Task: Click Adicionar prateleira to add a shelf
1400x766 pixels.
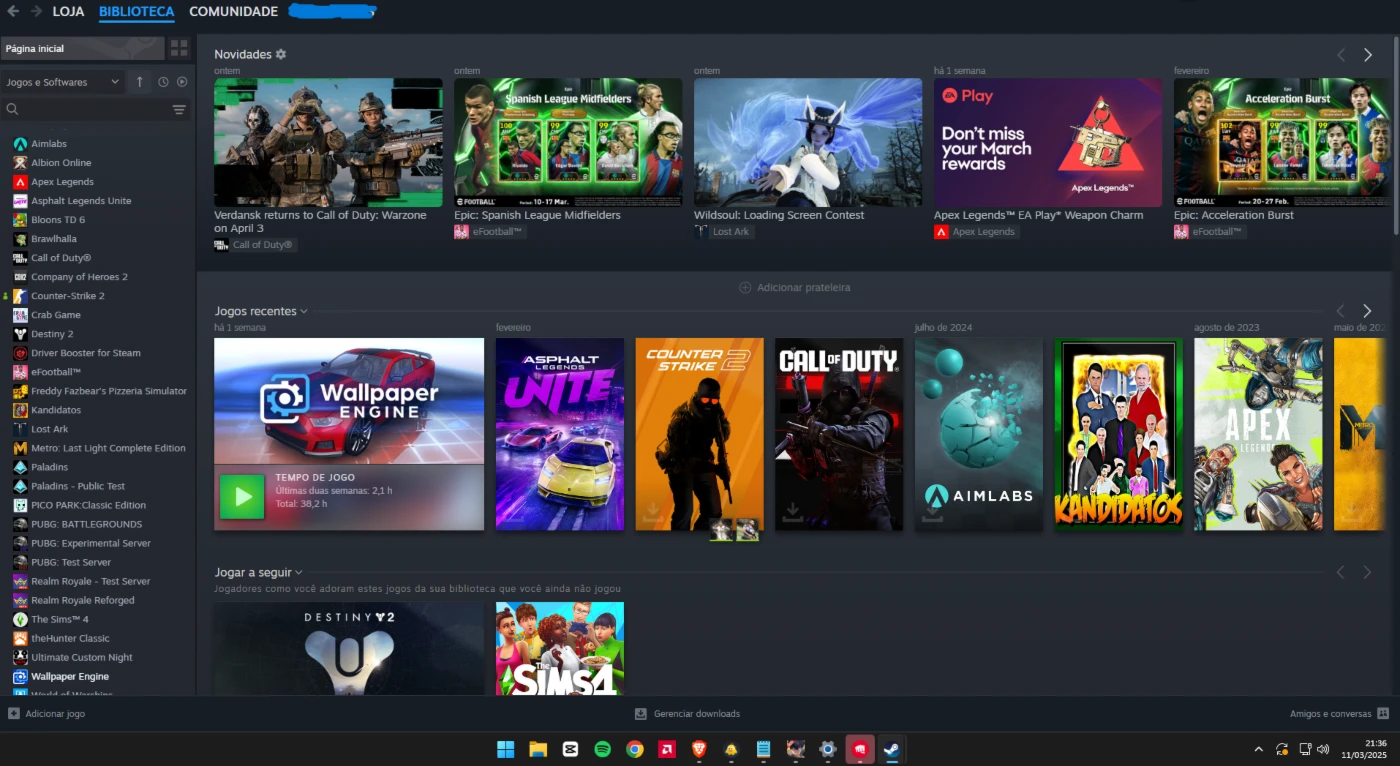Action: click(x=795, y=288)
